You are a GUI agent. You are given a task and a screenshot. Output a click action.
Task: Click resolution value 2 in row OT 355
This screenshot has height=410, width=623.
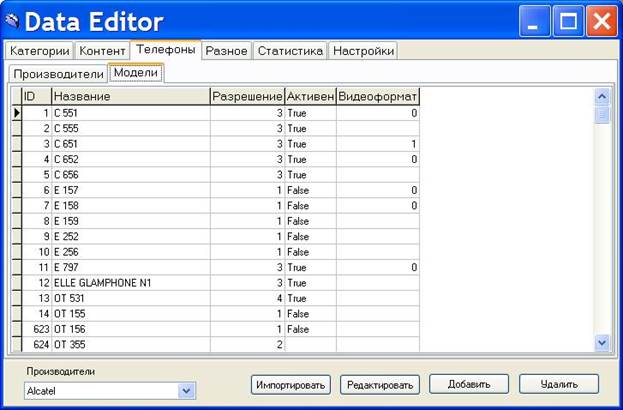(x=247, y=344)
